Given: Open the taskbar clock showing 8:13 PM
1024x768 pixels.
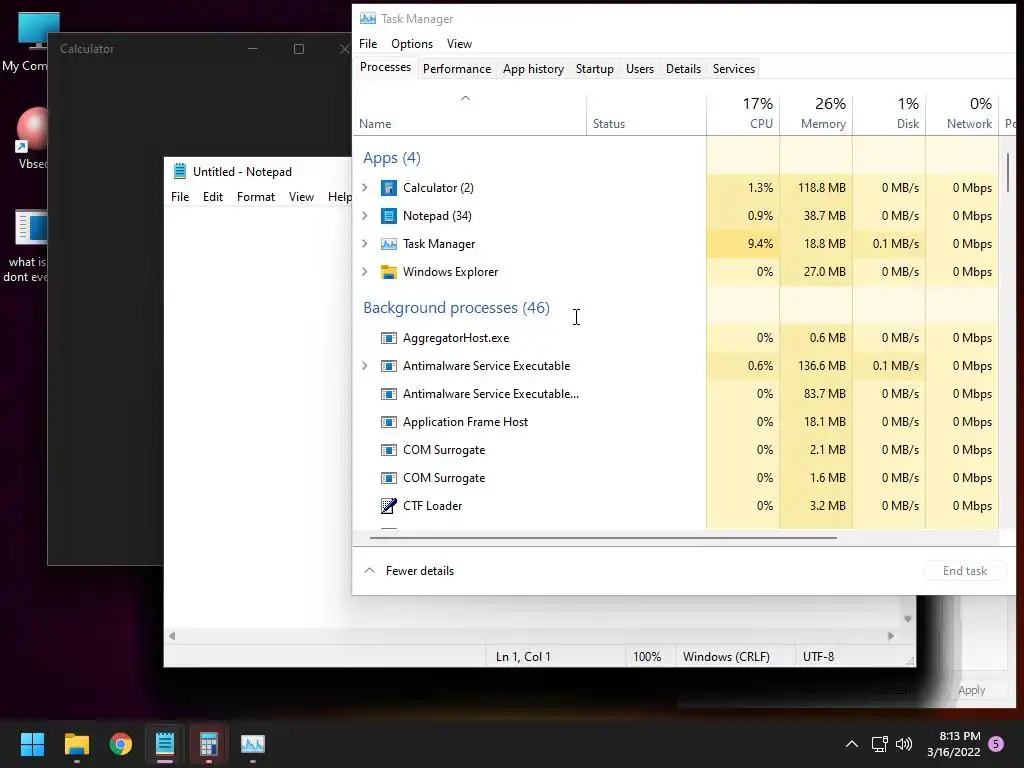Looking at the screenshot, I should coord(953,744).
